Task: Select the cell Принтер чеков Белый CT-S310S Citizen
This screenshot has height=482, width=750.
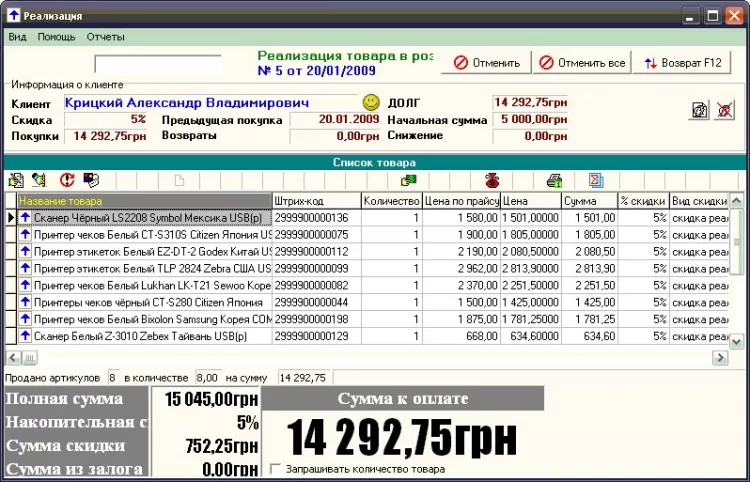Action: [145, 235]
